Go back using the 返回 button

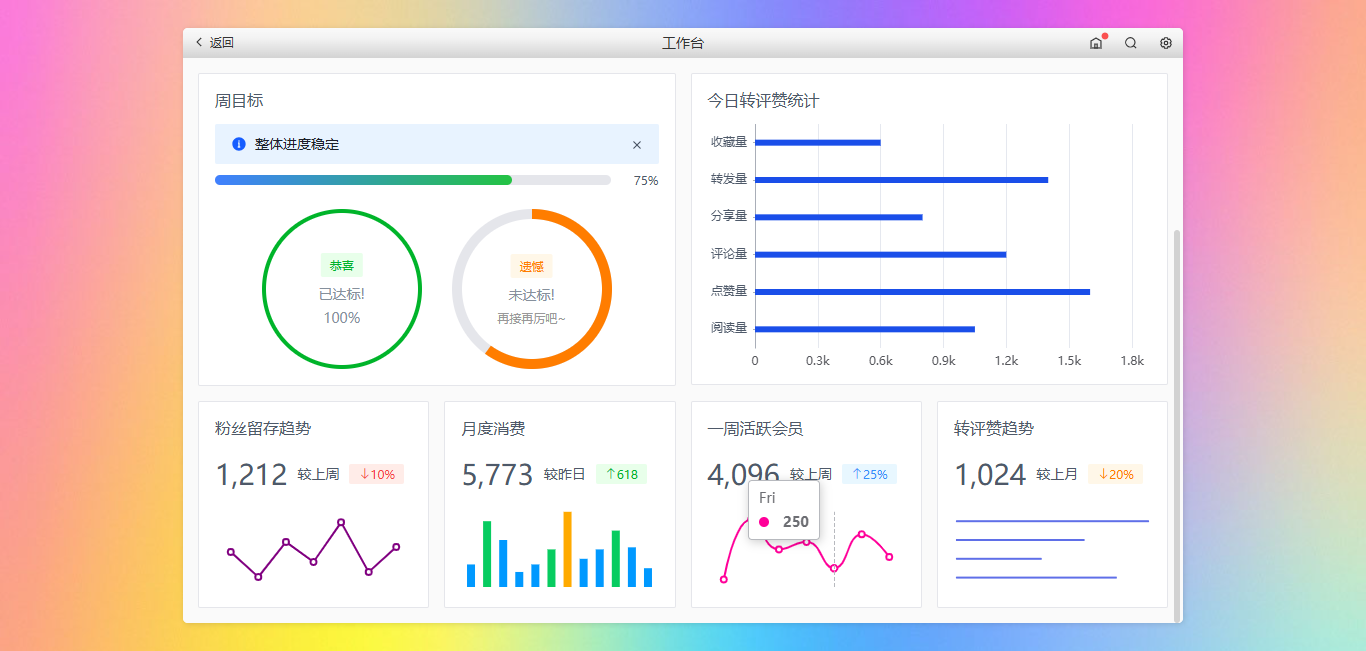(x=214, y=43)
